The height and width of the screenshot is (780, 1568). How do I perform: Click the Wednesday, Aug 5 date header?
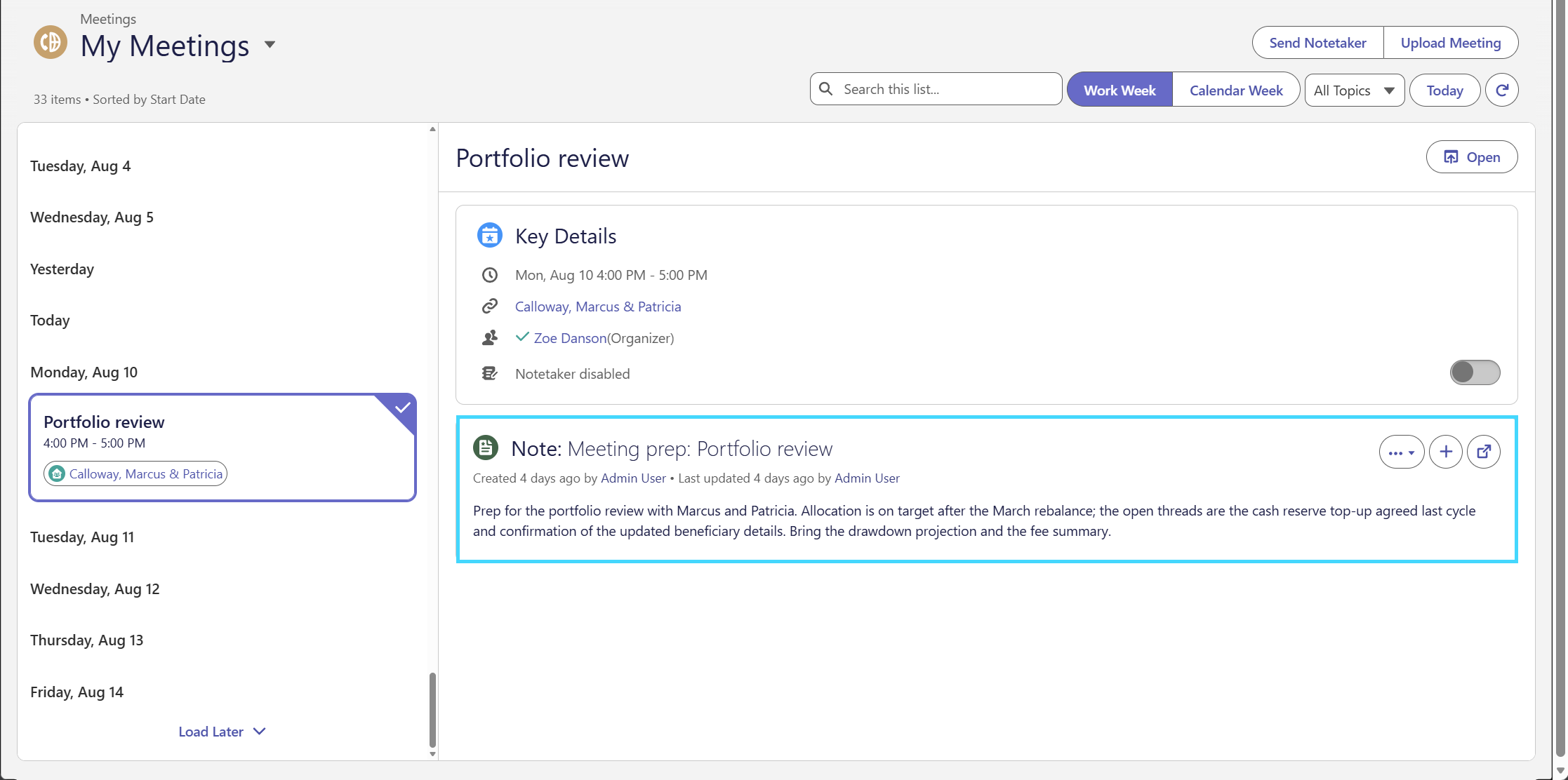[92, 217]
